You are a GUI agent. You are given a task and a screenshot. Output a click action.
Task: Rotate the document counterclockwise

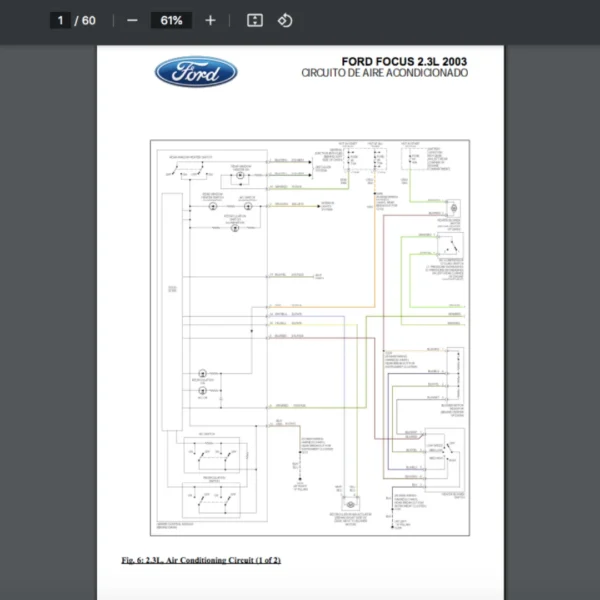[x=285, y=20]
